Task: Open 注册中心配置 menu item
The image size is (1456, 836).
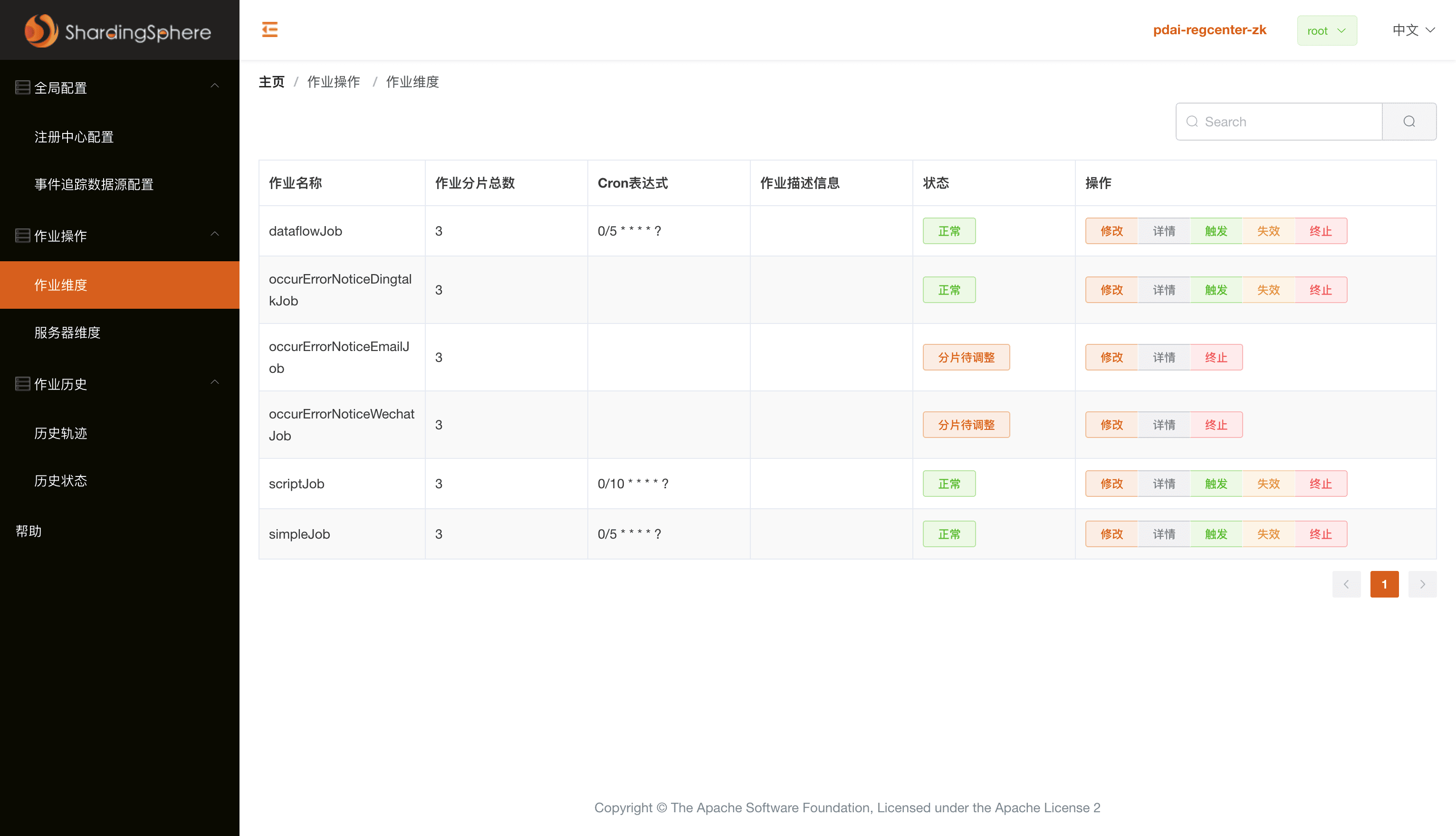Action: [x=74, y=137]
